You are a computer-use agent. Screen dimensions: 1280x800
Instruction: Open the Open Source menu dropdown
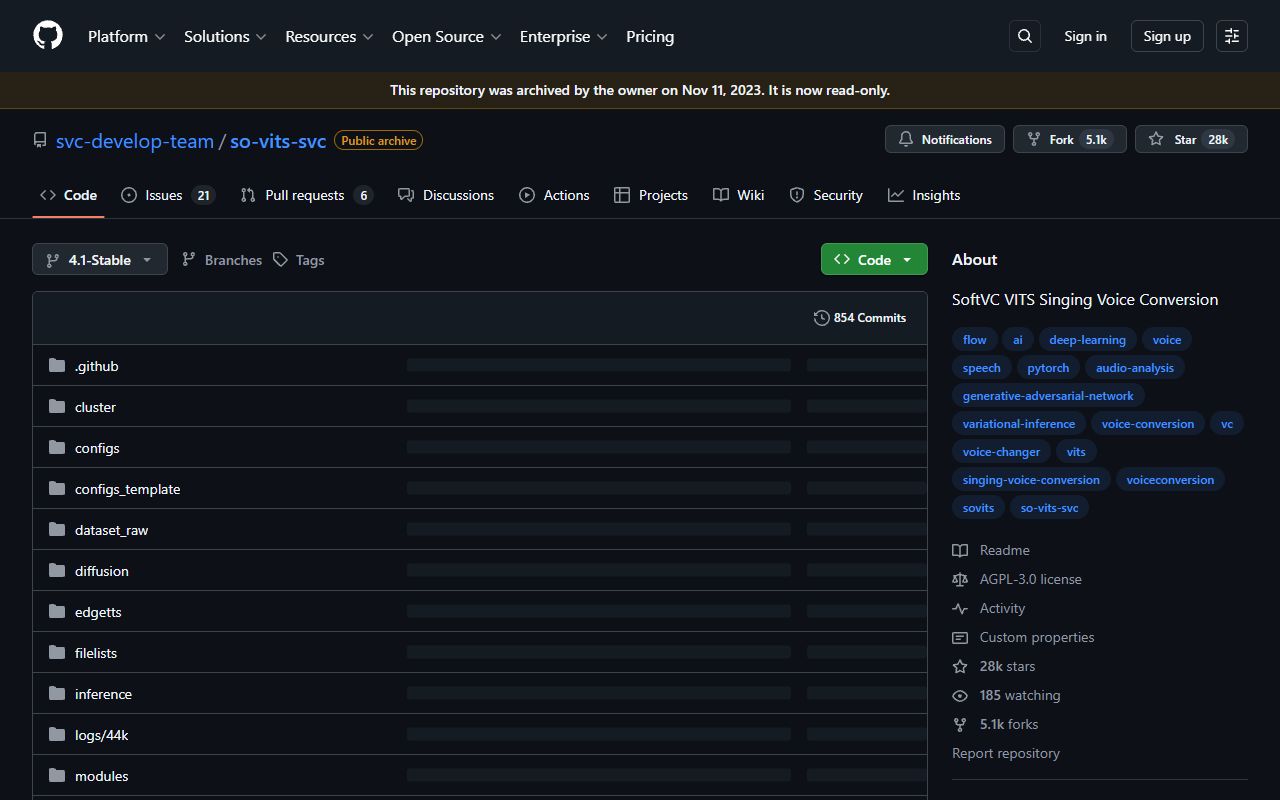point(446,36)
